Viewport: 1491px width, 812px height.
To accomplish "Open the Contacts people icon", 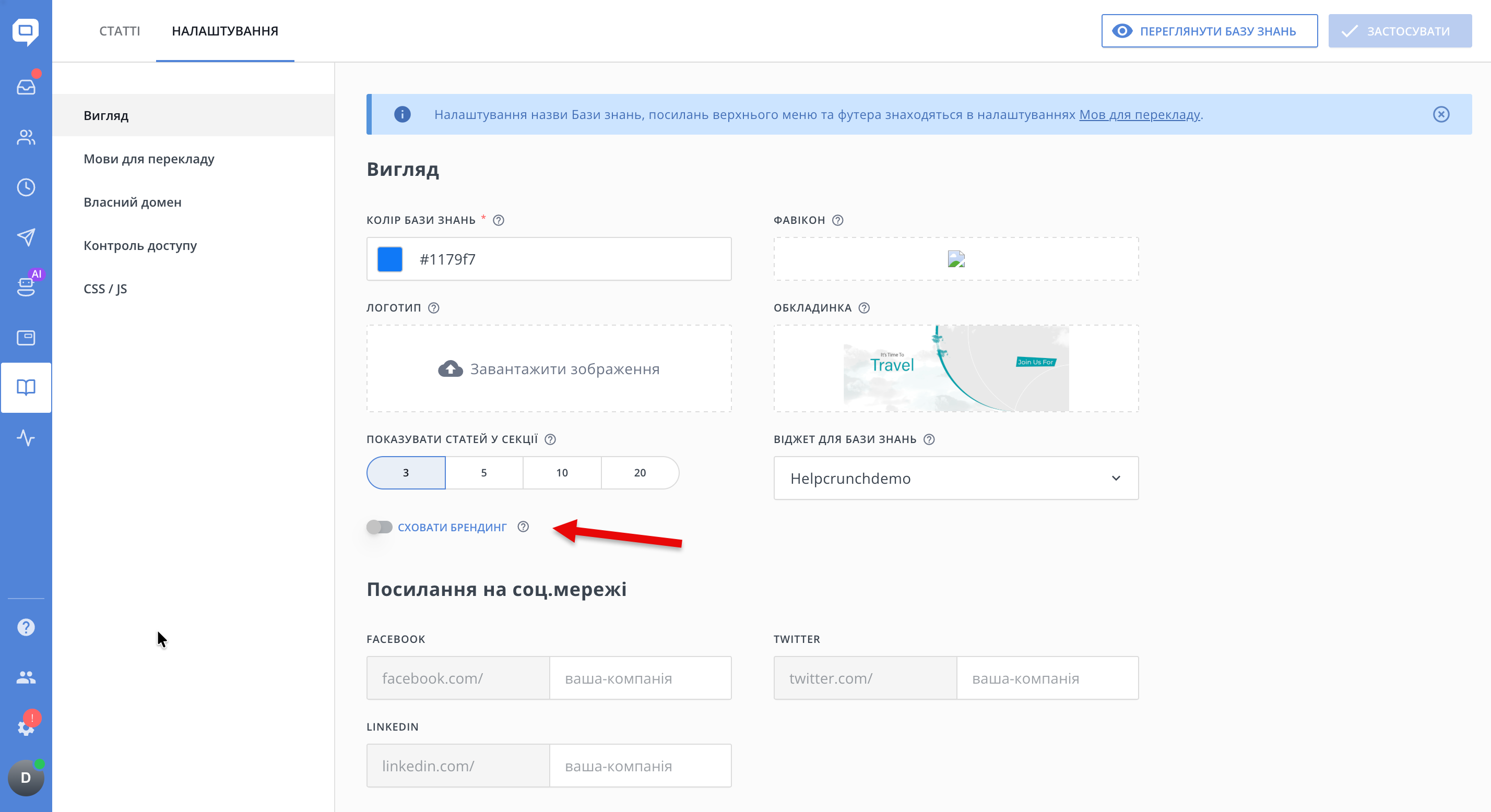I will tap(26, 137).
